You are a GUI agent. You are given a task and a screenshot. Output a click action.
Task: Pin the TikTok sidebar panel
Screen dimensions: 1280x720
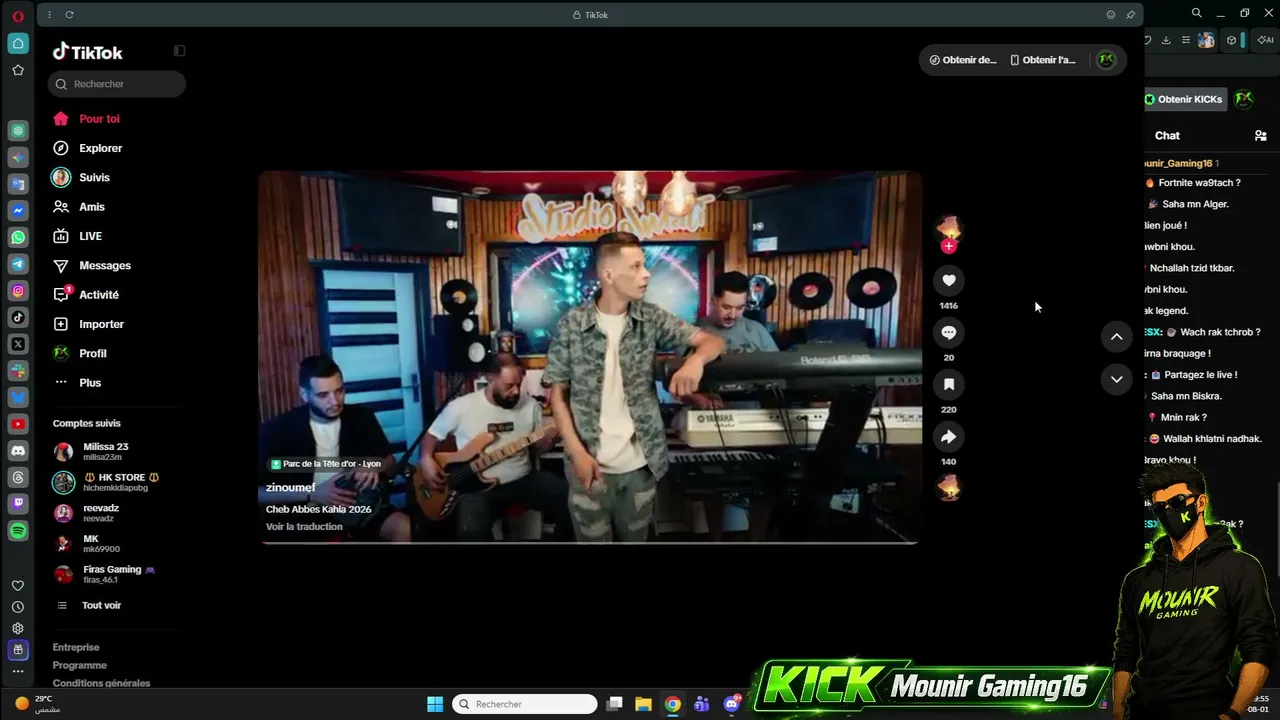tap(1130, 15)
